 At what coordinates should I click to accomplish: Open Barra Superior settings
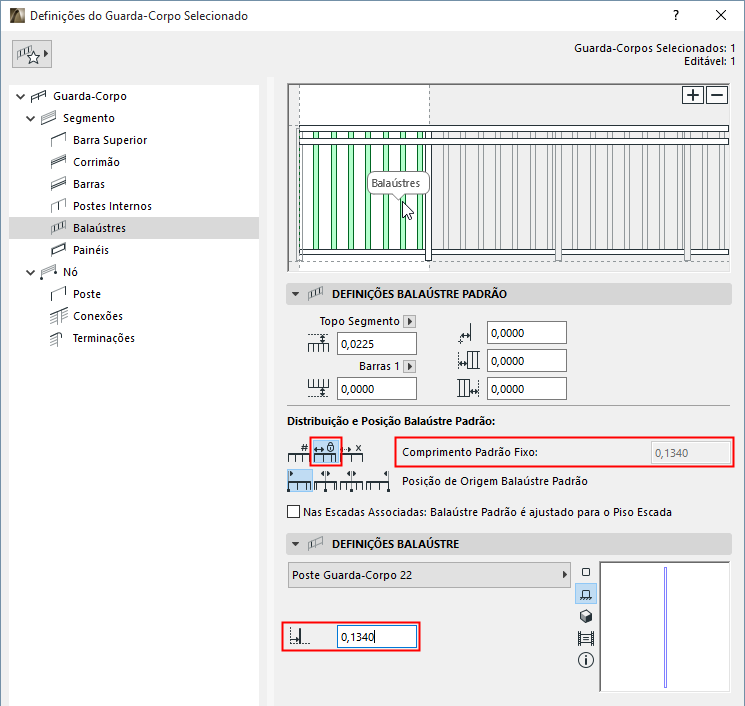[110, 140]
